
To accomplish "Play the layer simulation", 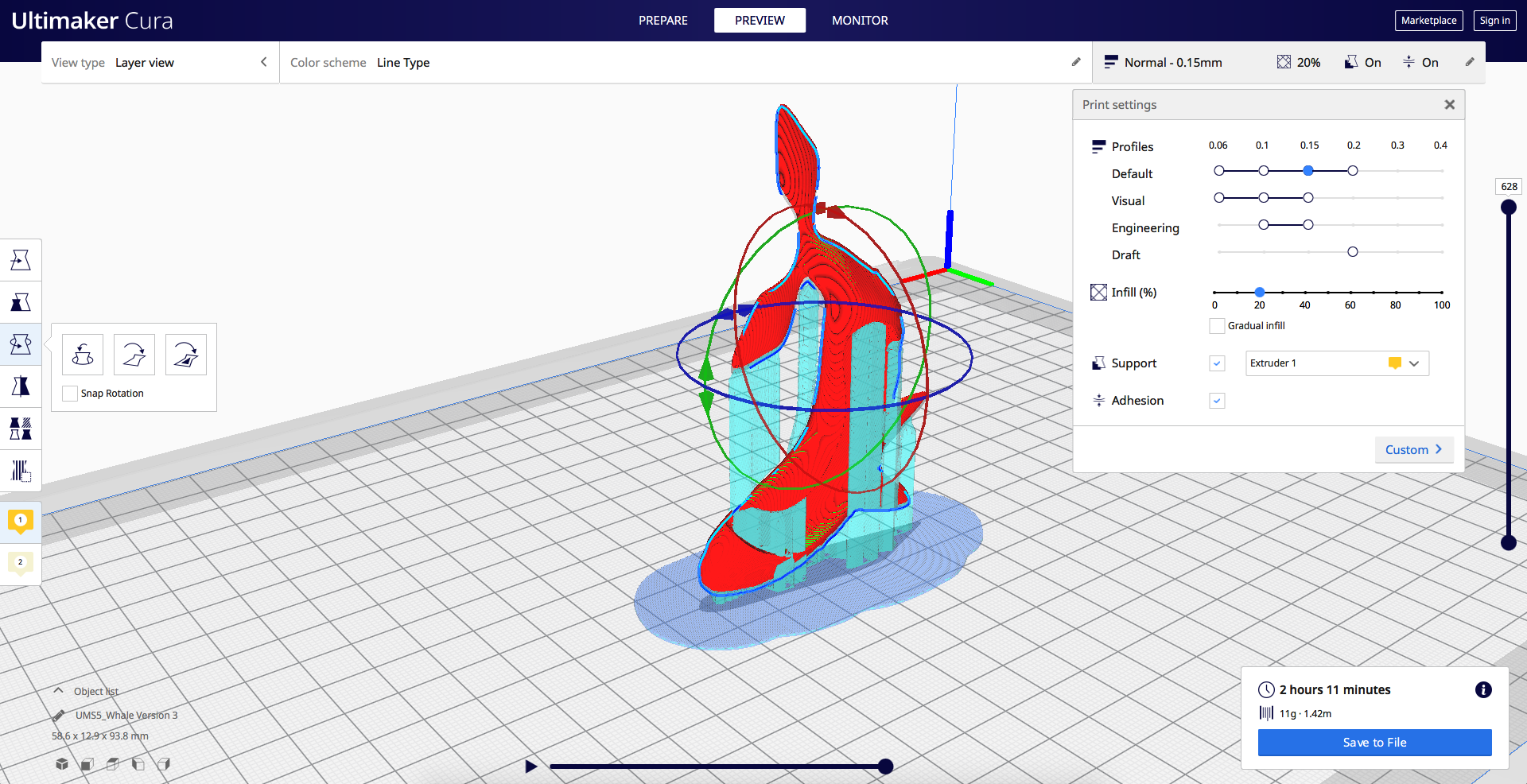I will pyautogui.click(x=531, y=767).
